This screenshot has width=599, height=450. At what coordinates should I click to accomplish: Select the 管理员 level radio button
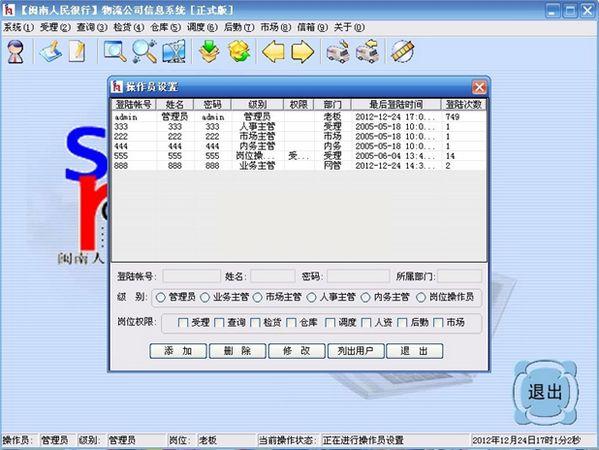(161, 297)
